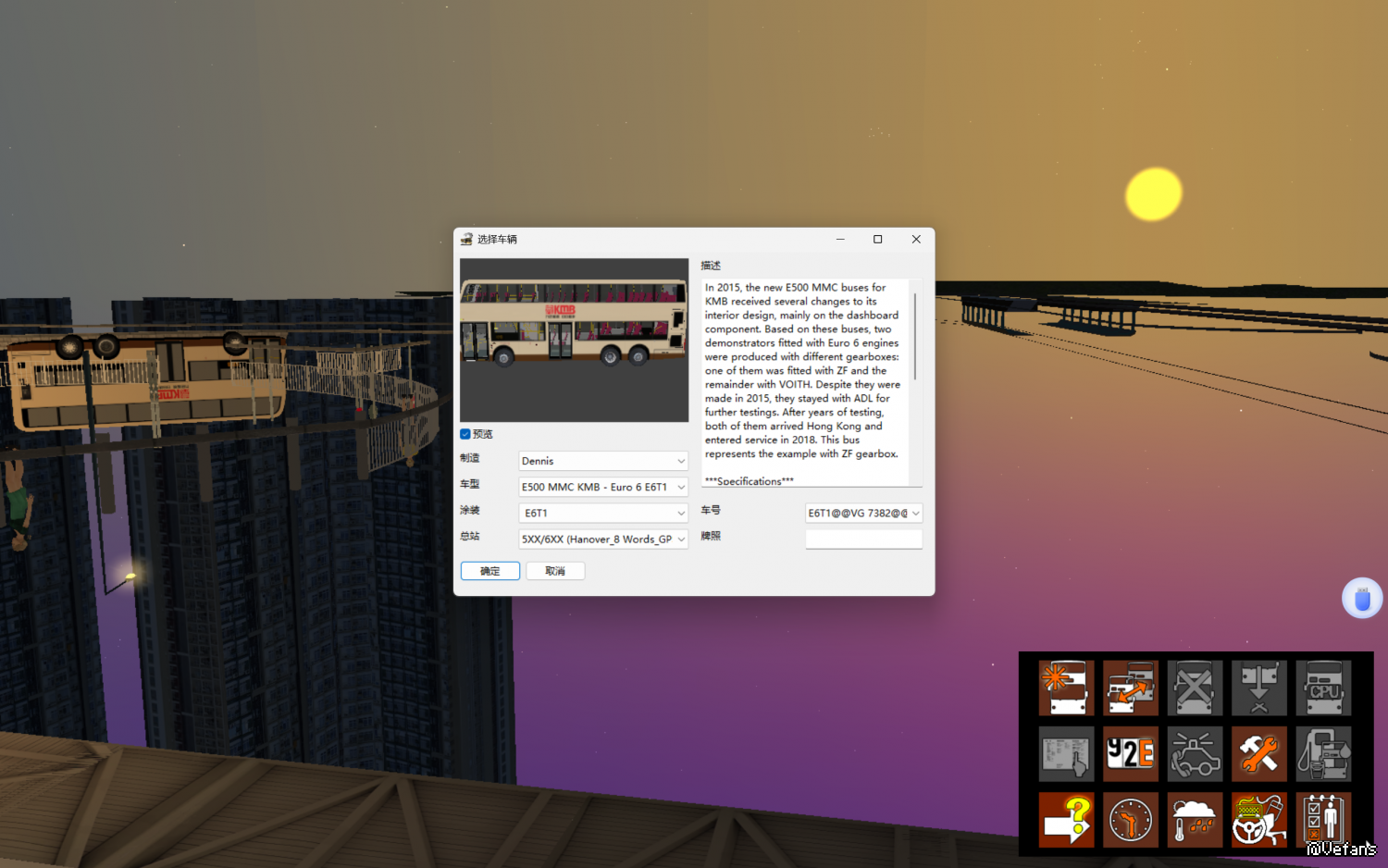The width and height of the screenshot is (1388, 868).
Task: Expand the 制造 dropdown showing Dennis
Action: coord(602,461)
